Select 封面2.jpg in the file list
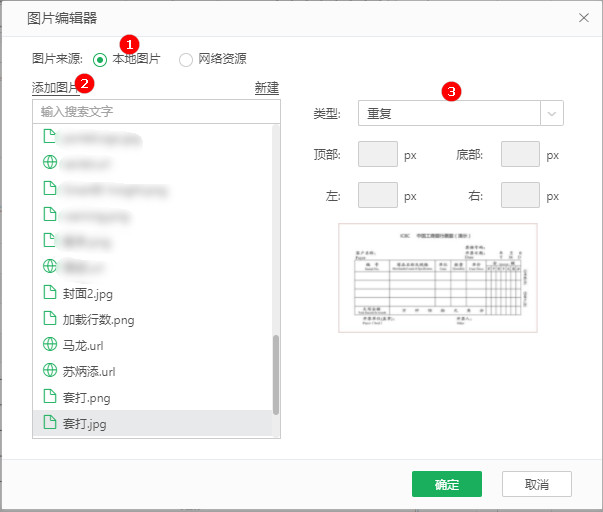This screenshot has height=512, width=603. pos(152,294)
